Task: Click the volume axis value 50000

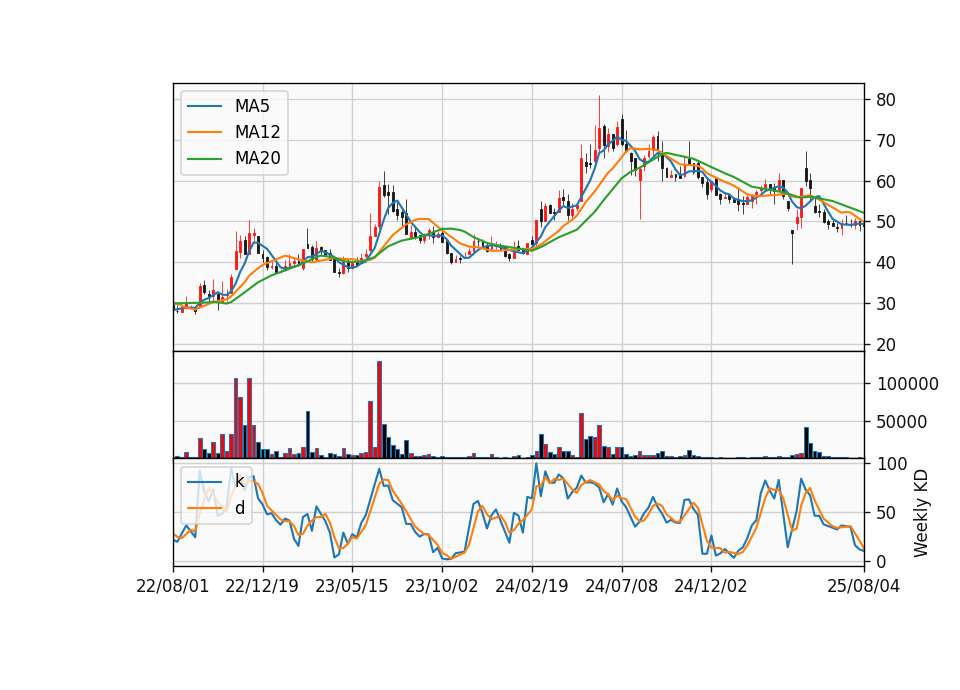Action: pyautogui.click(x=902, y=422)
